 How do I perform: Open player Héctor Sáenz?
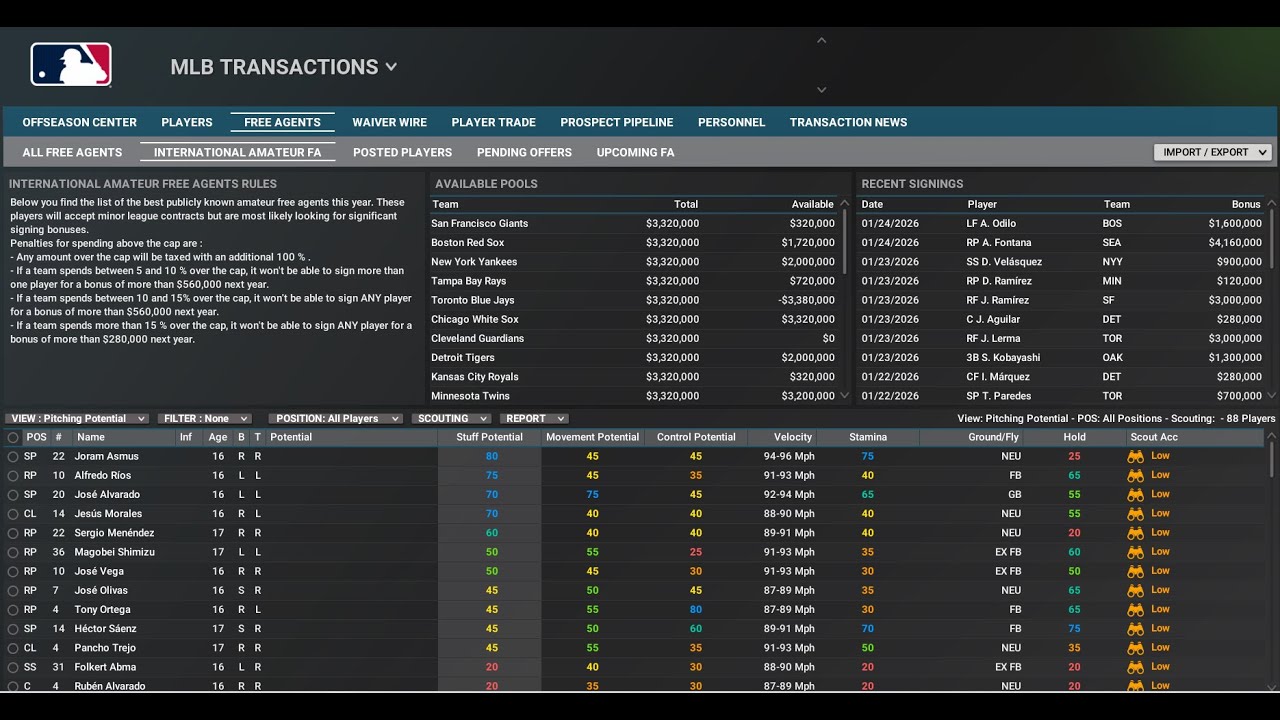(x=105, y=629)
